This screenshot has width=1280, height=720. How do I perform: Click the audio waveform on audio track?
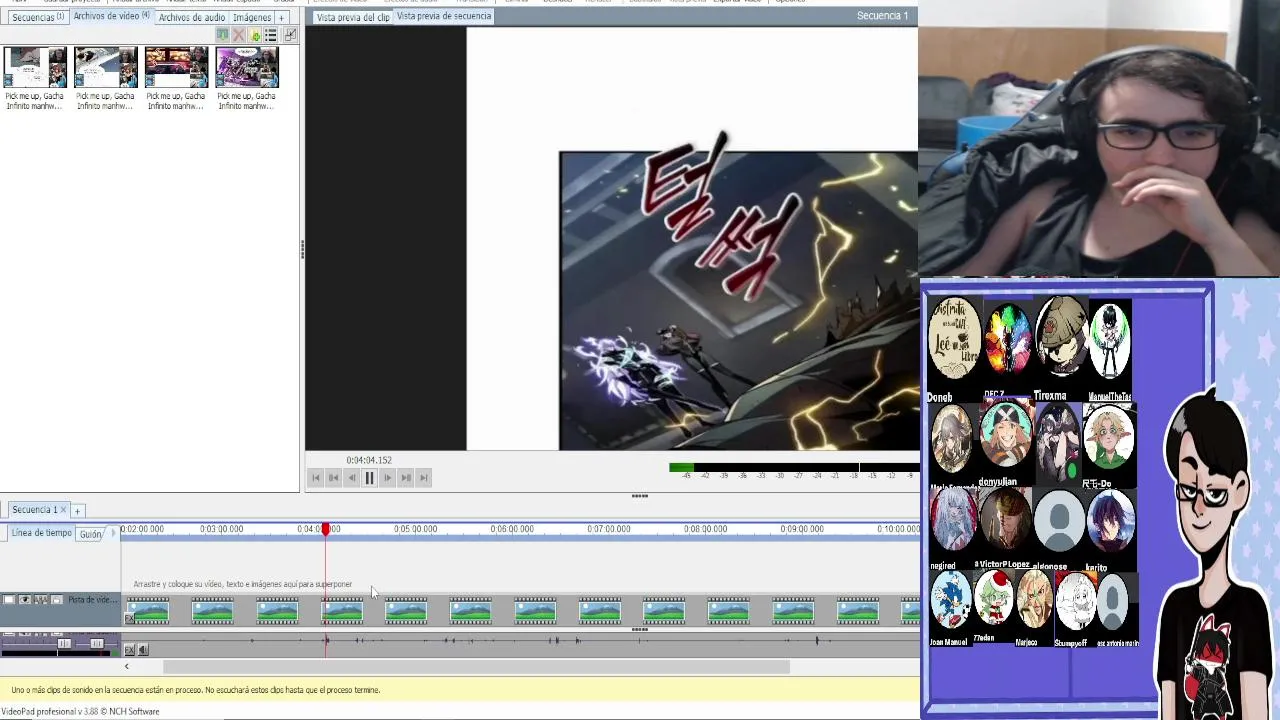coord(520,641)
